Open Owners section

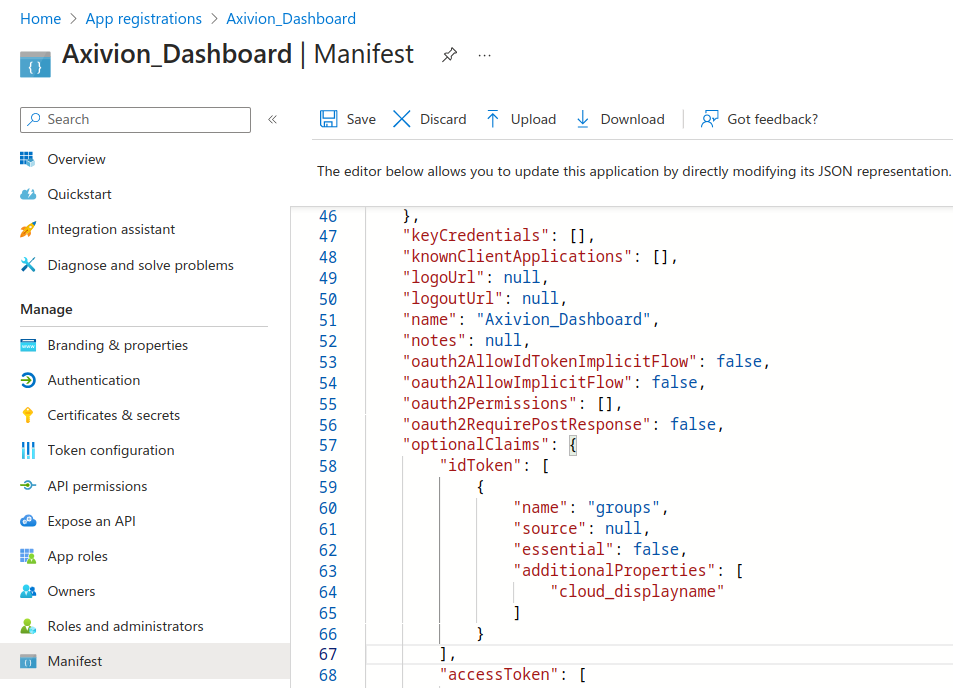[71, 591]
